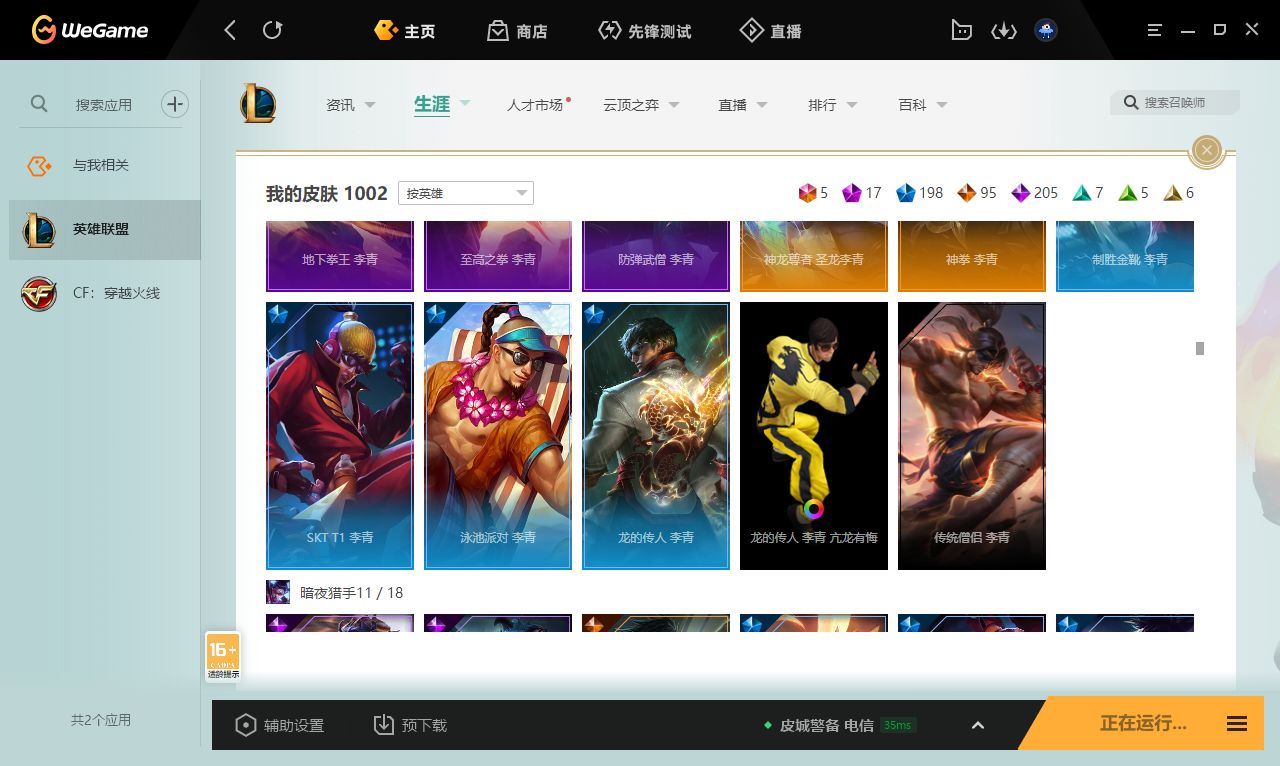Screen dimensions: 1280x766
Task: Expand the 资讯 dropdown menu
Action: pos(350,105)
